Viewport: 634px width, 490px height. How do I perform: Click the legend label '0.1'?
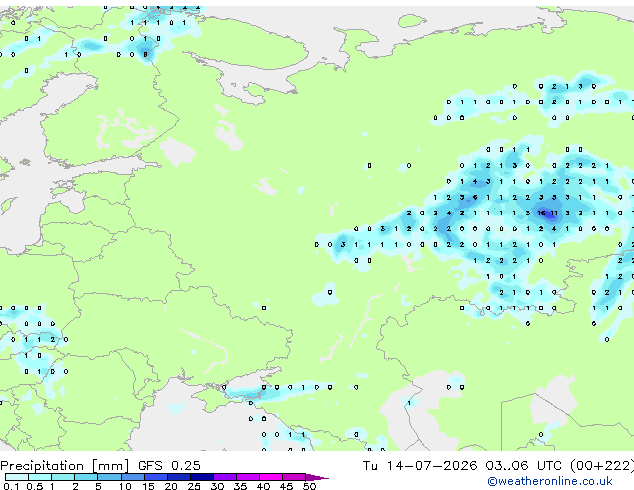11,486
